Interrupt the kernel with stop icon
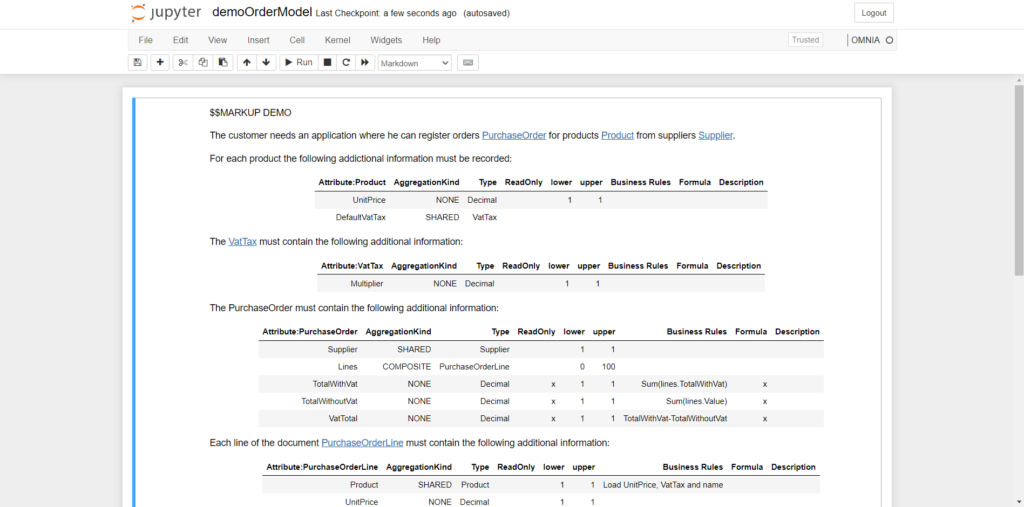Screen dimensions: 1024x507 click(328, 63)
